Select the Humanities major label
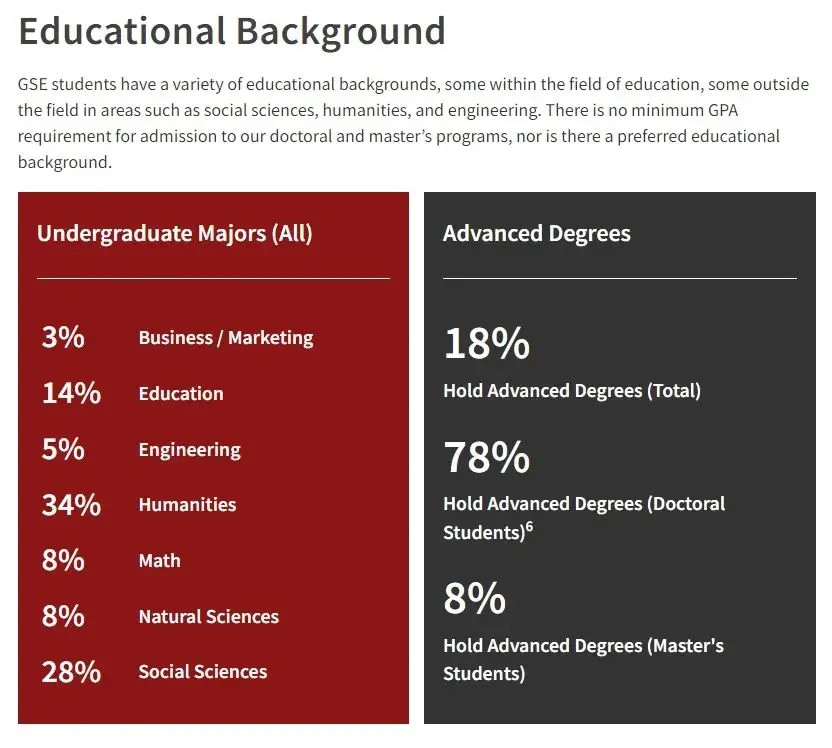The width and height of the screenshot is (832, 748). pos(187,505)
